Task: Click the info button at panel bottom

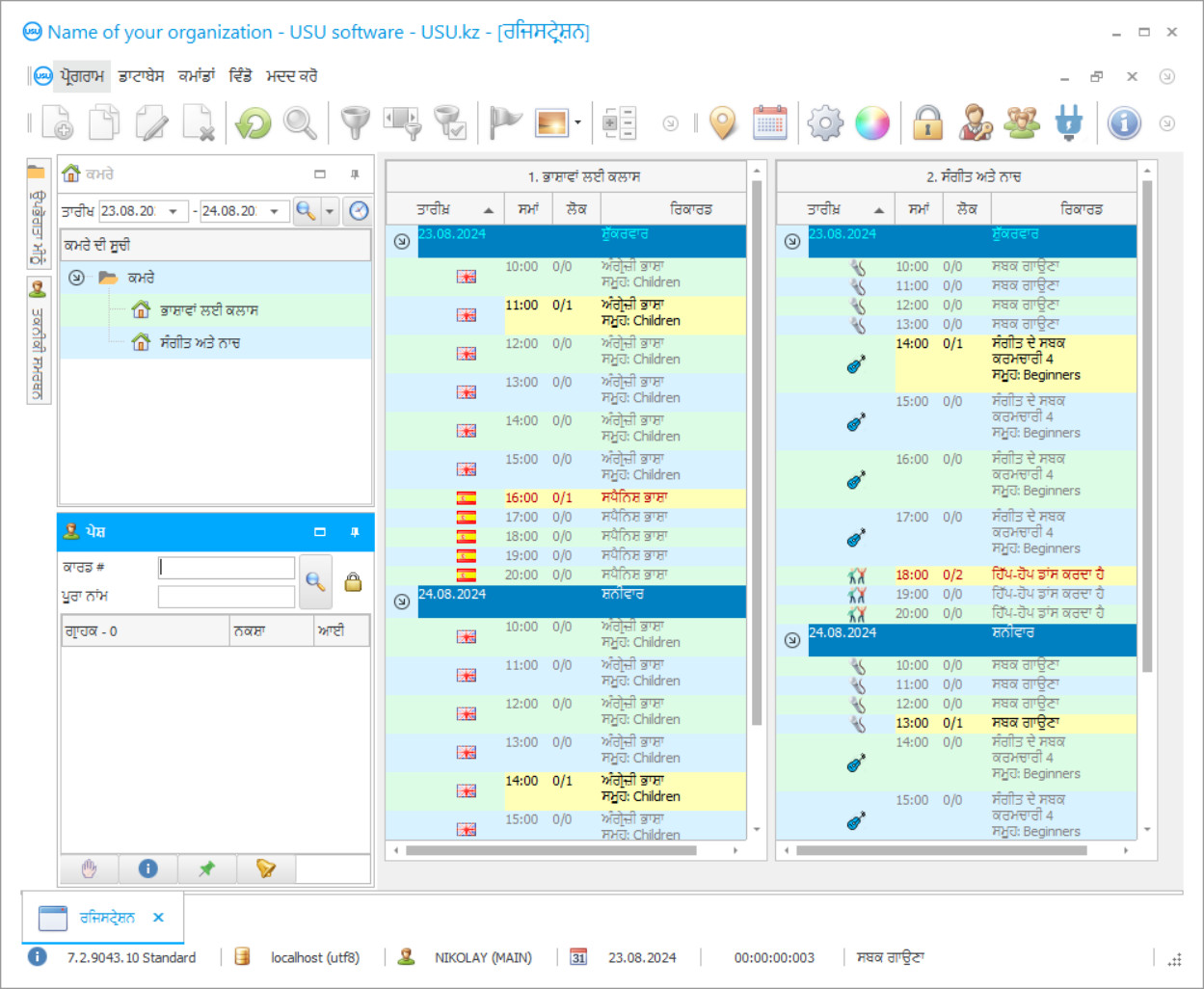Action: tap(147, 869)
